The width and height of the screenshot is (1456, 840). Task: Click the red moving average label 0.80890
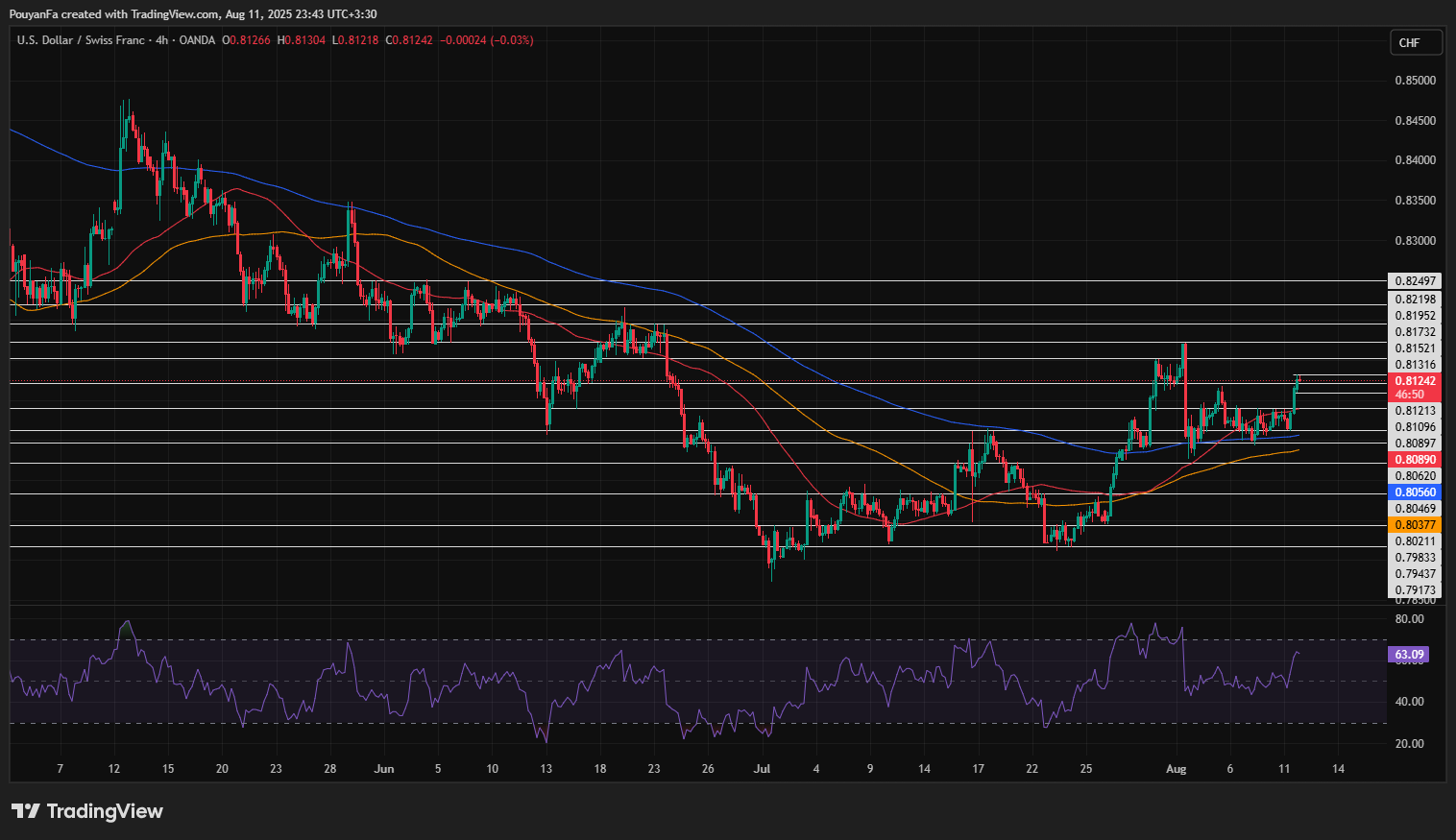pyautogui.click(x=1415, y=460)
